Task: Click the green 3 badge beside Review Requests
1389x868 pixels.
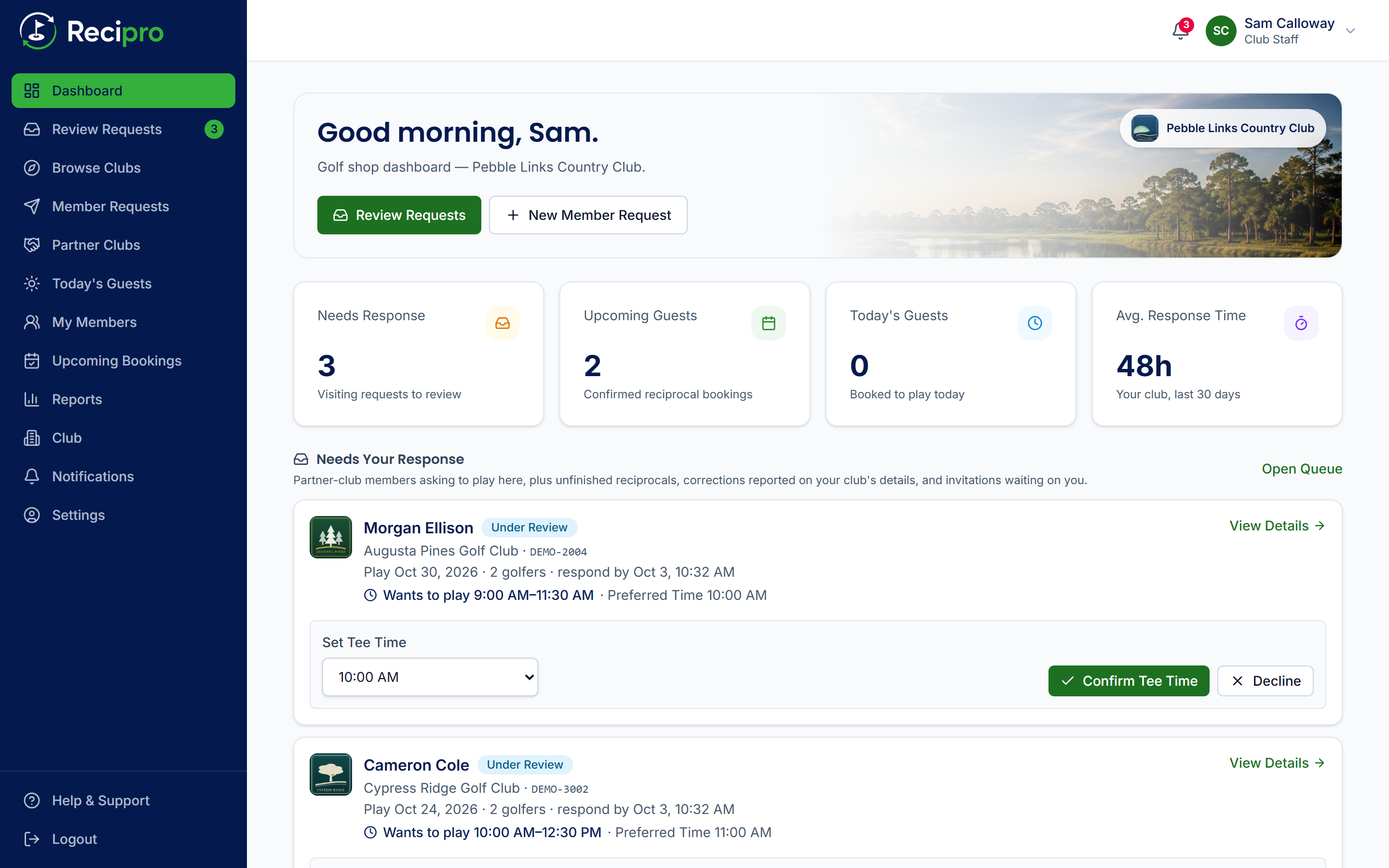Action: coord(214,129)
